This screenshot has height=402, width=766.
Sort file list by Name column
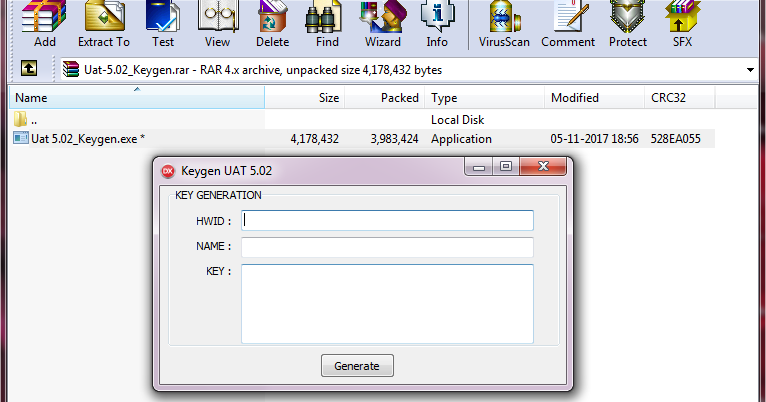click(137, 98)
